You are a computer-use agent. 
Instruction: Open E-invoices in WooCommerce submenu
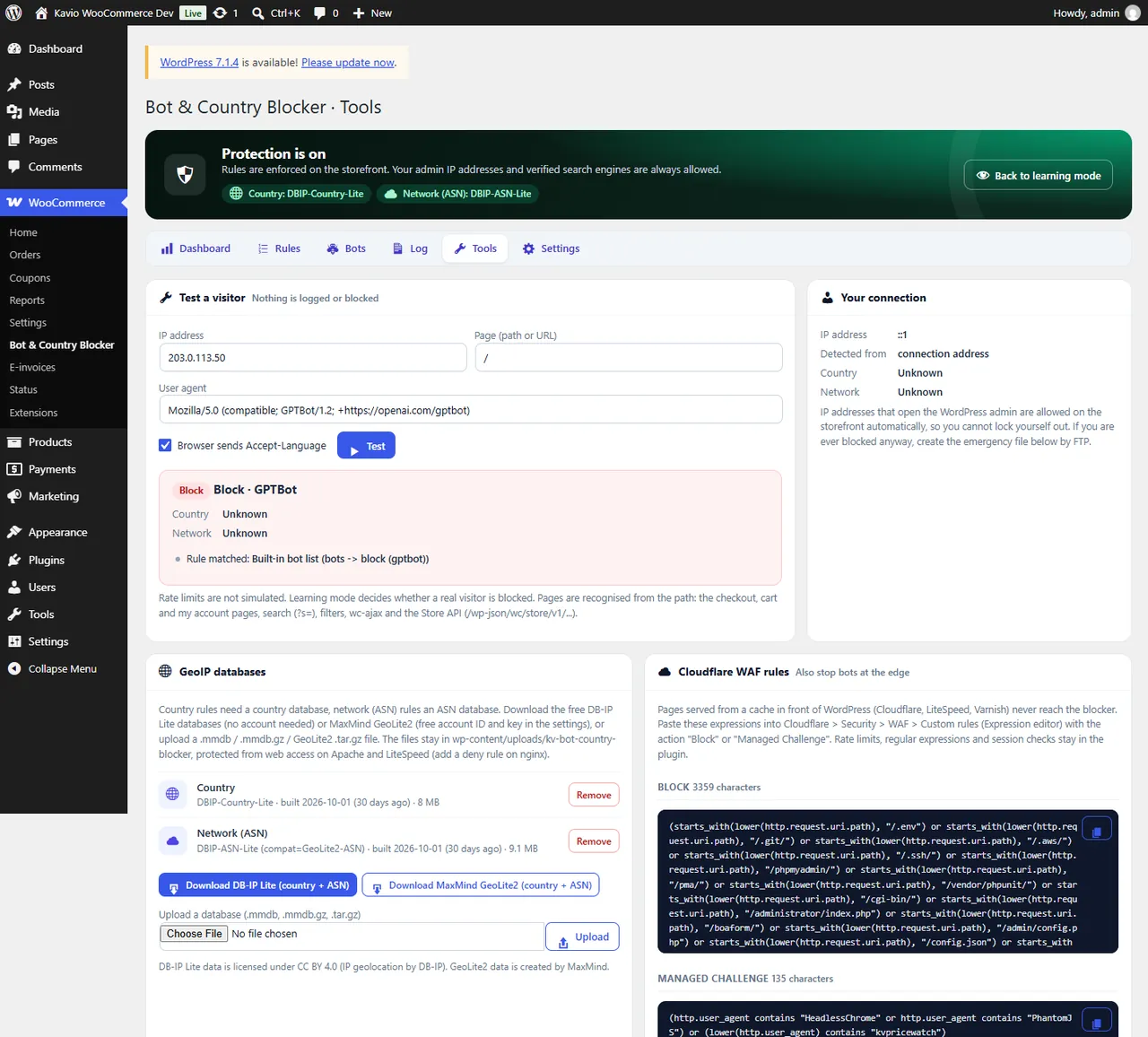(x=32, y=367)
